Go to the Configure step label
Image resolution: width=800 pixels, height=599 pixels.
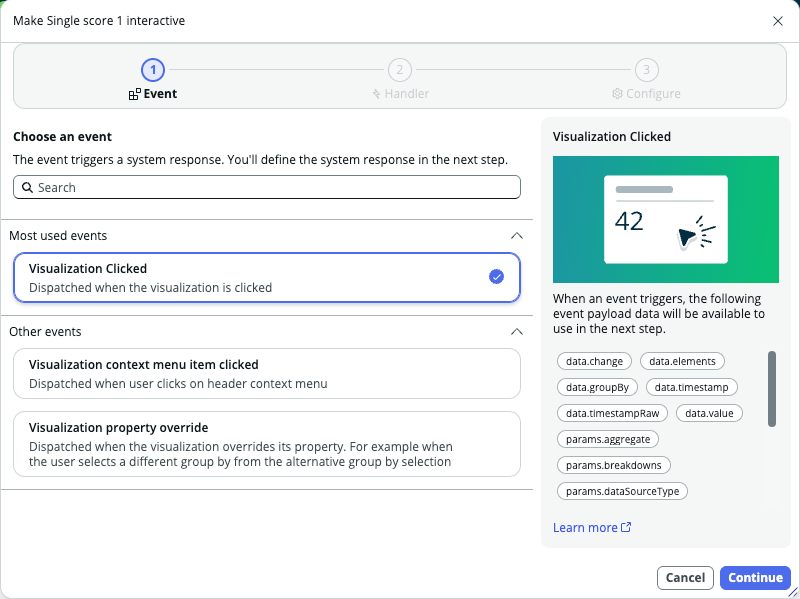pyautogui.click(x=653, y=94)
